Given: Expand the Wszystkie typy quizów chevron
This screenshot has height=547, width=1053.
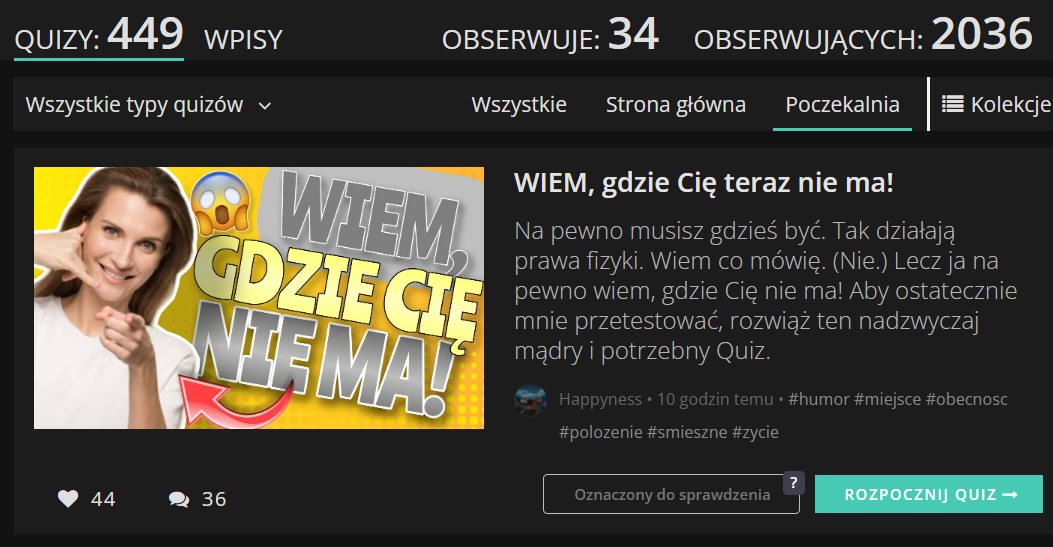Looking at the screenshot, I should [265, 105].
